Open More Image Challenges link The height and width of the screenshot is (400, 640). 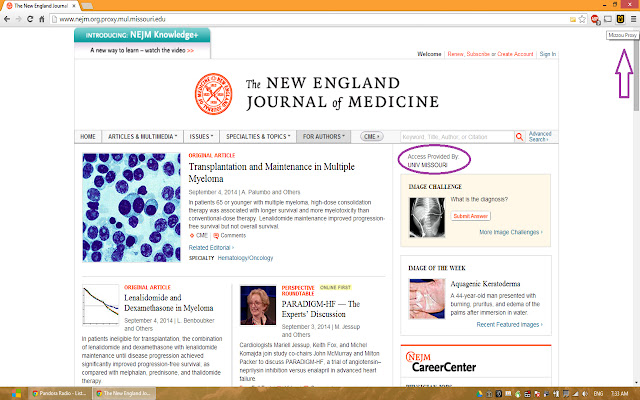(x=511, y=232)
